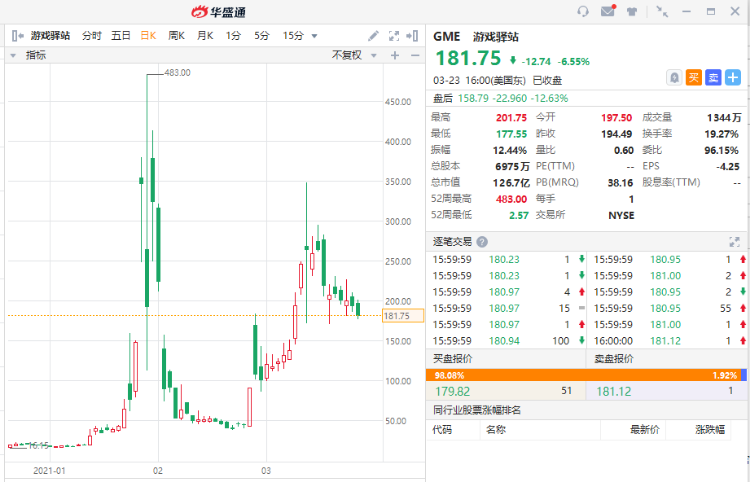Select the 卖盘报价 header
The width and height of the screenshot is (750, 482).
coord(614,359)
